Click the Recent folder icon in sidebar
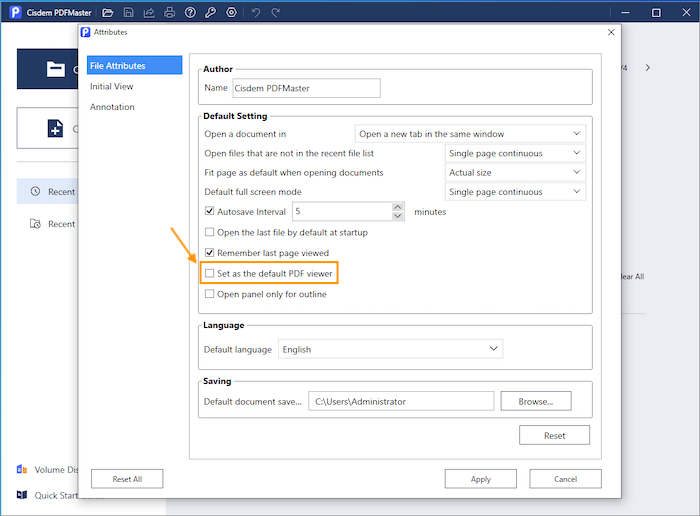 tap(35, 224)
